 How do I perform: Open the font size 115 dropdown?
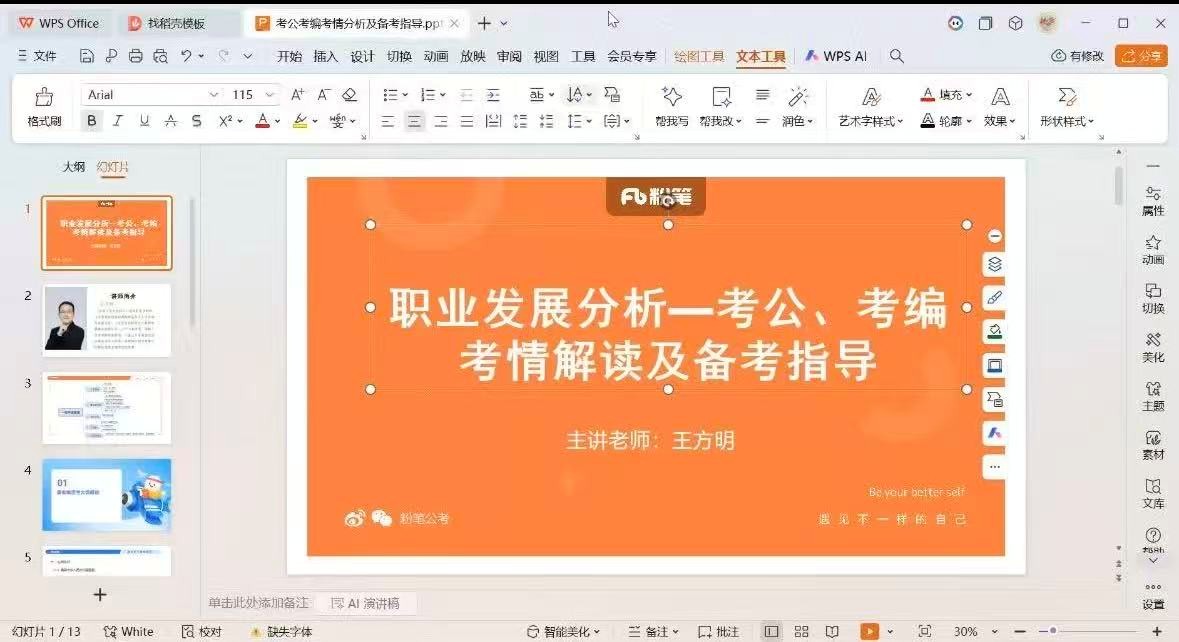(270, 95)
